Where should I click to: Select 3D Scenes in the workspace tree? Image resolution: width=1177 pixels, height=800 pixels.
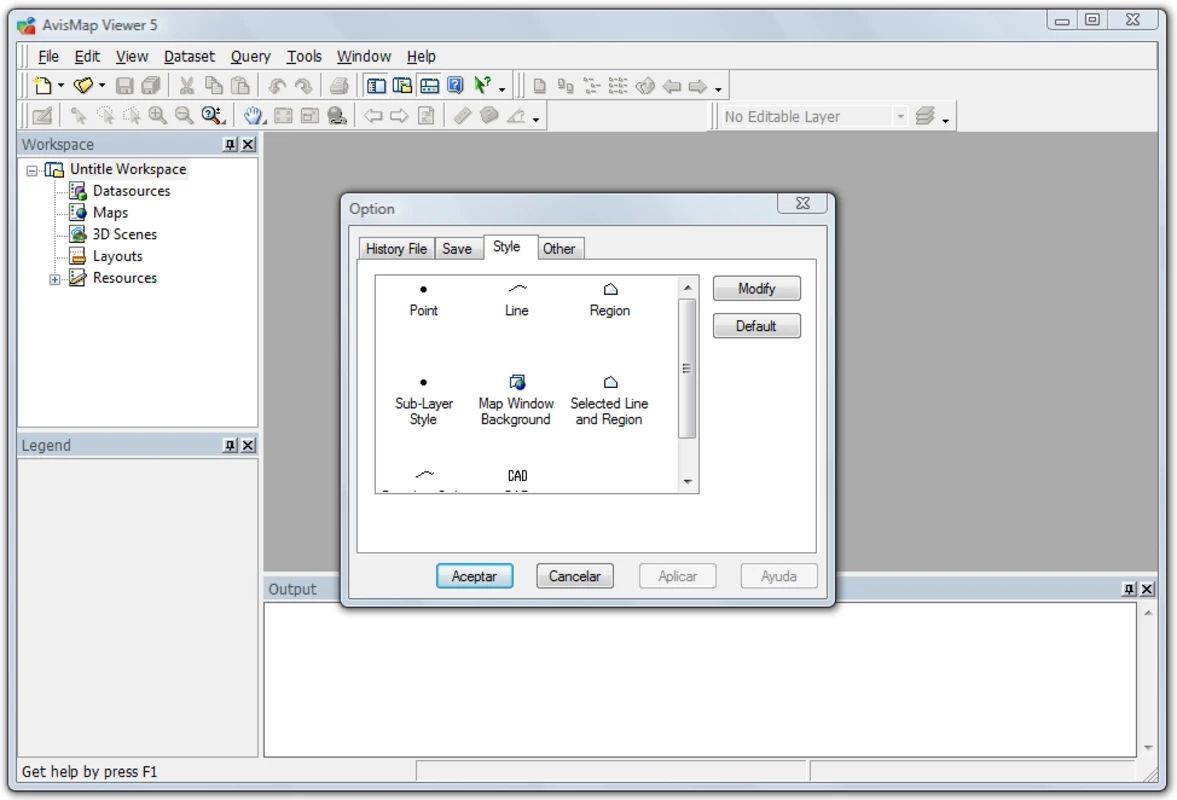[x=125, y=234]
